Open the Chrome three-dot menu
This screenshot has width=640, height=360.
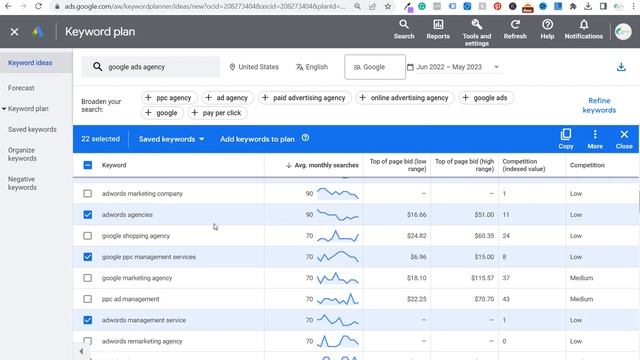coord(634,6)
